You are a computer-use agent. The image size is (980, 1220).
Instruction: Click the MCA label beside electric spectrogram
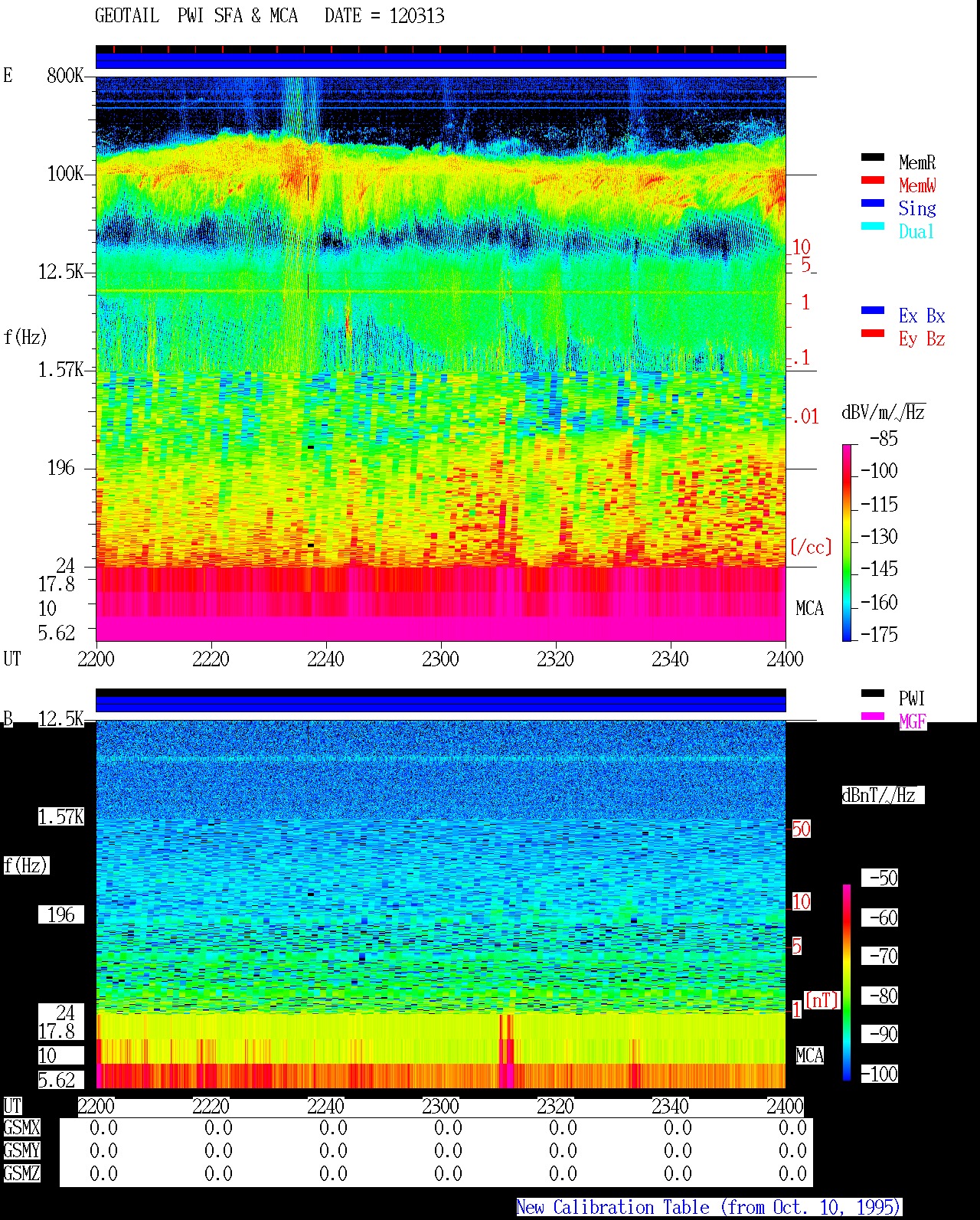click(809, 609)
